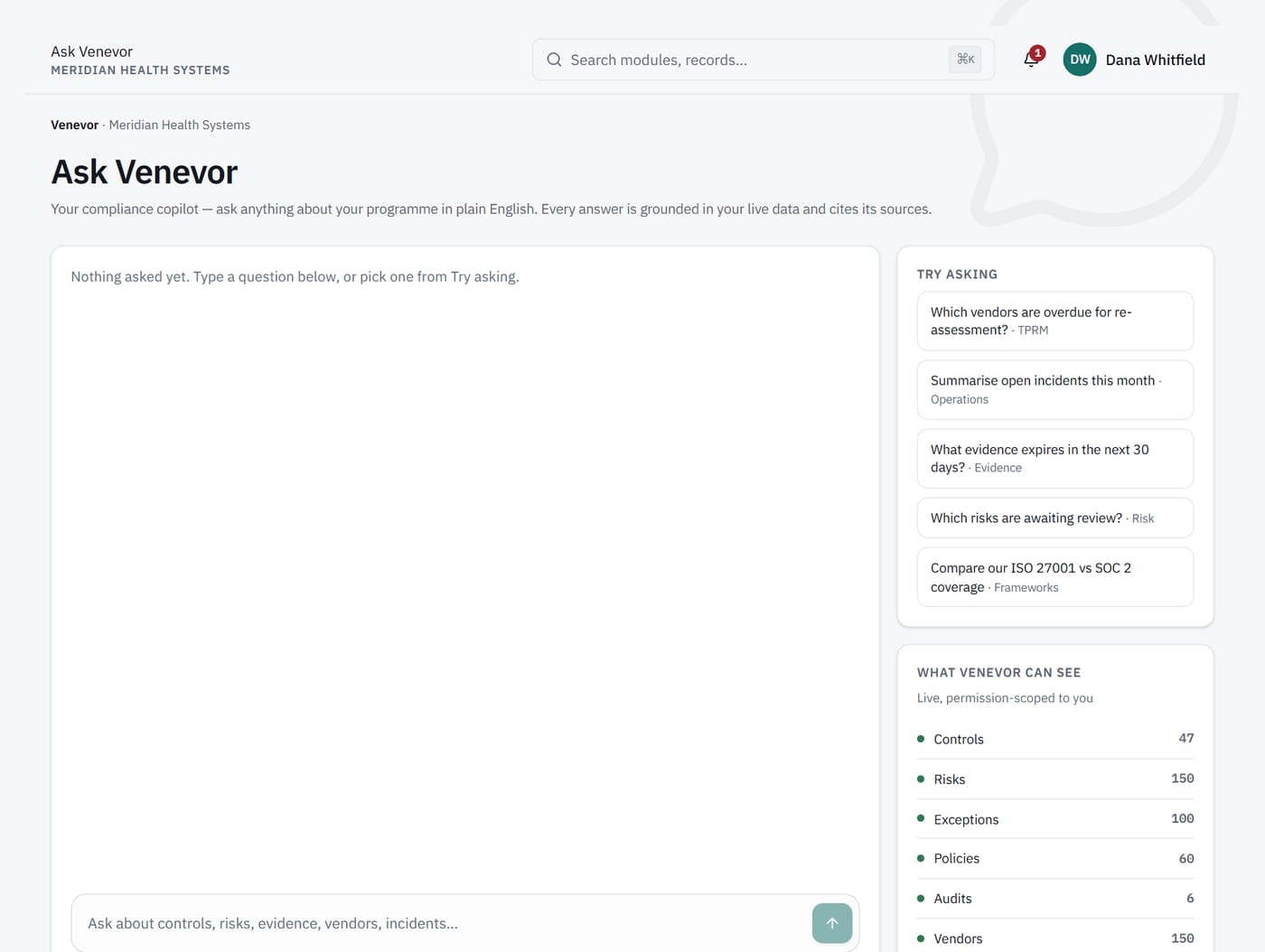The height and width of the screenshot is (952, 1265).
Task: Ask which vendors are overdue for re-assessment
Action: (1055, 321)
